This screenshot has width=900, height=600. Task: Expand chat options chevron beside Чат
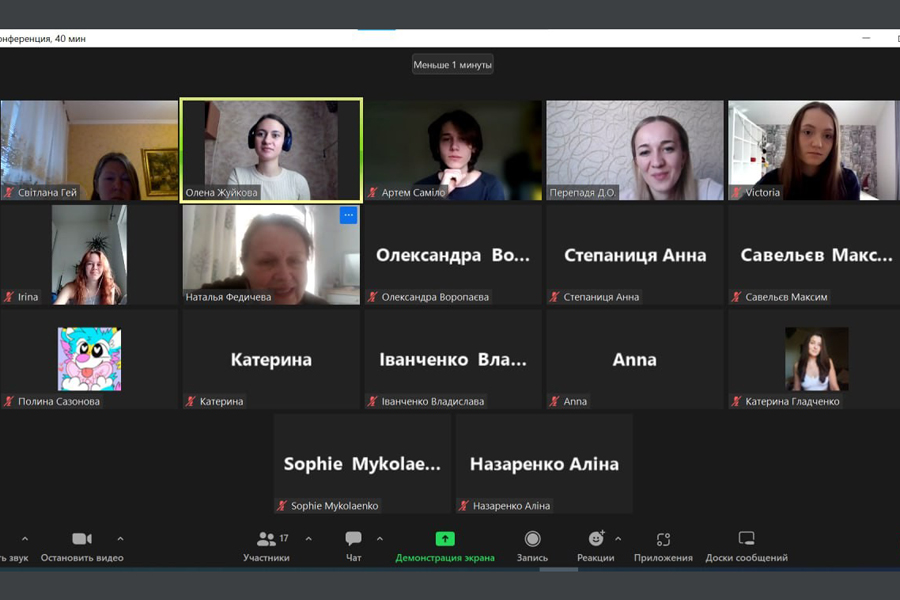(x=380, y=539)
